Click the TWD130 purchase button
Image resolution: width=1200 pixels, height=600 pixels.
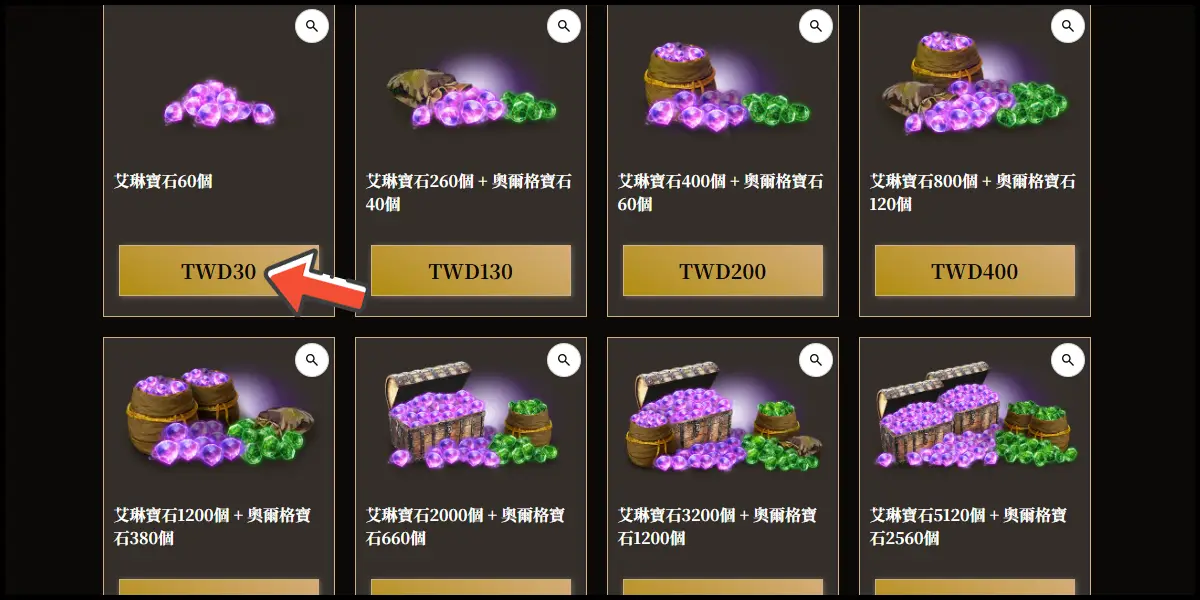(471, 271)
